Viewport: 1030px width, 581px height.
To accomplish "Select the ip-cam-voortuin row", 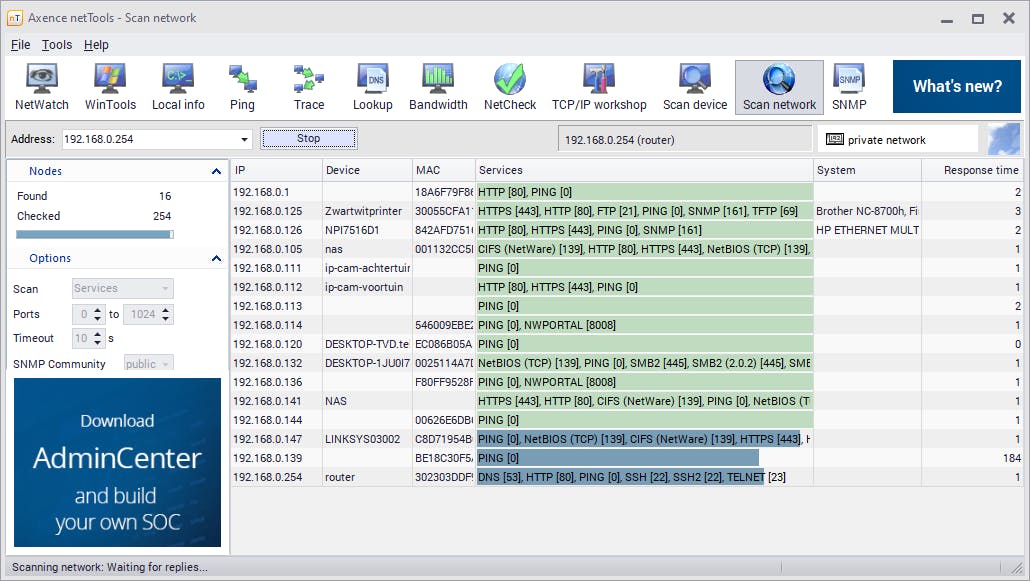I will [627, 287].
